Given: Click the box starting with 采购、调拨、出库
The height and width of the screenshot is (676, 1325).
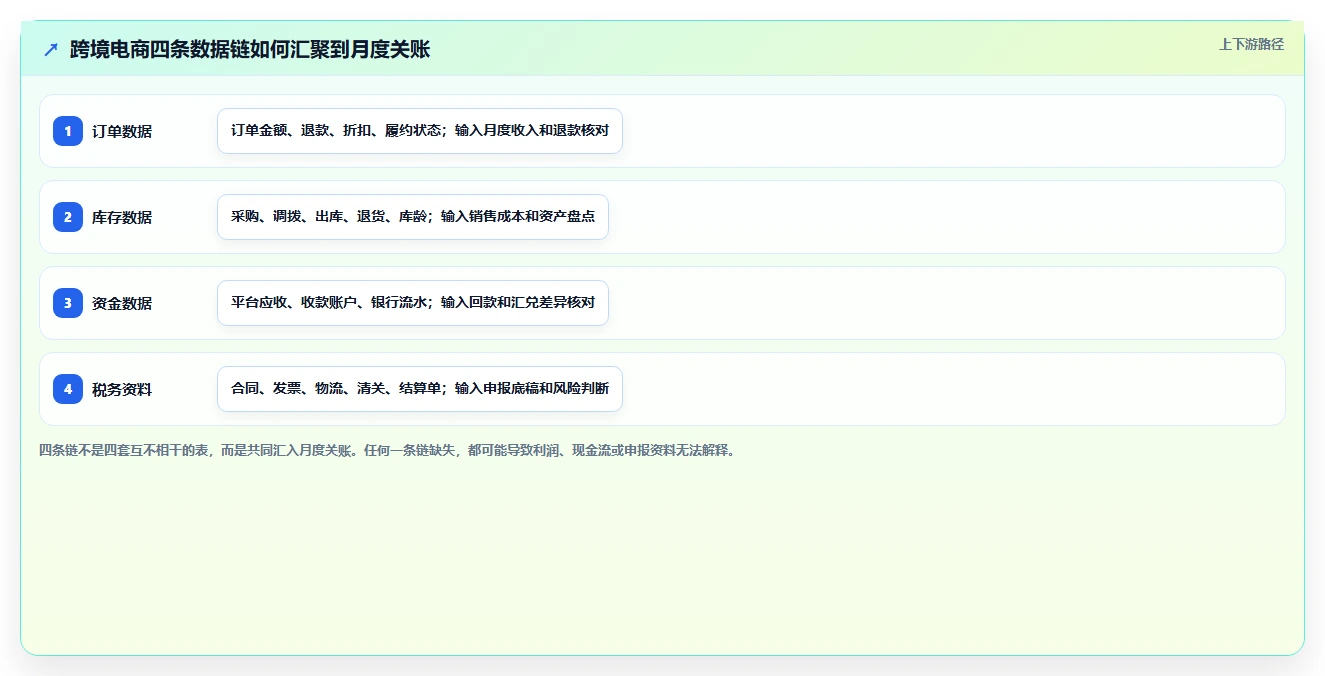Looking at the screenshot, I should click(x=413, y=217).
